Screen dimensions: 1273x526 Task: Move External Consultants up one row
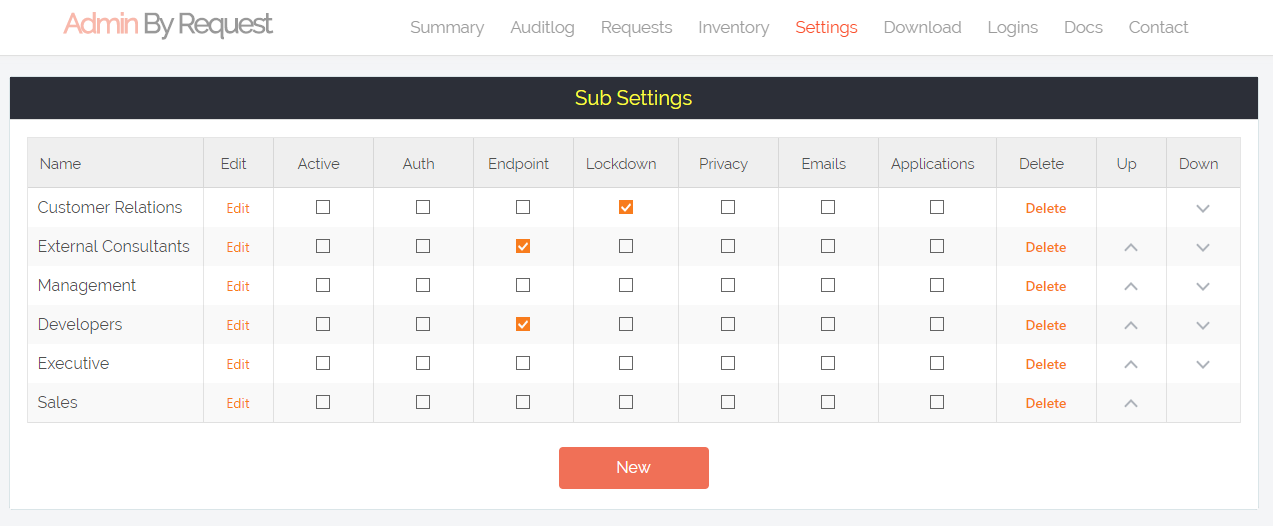pyautogui.click(x=1131, y=247)
